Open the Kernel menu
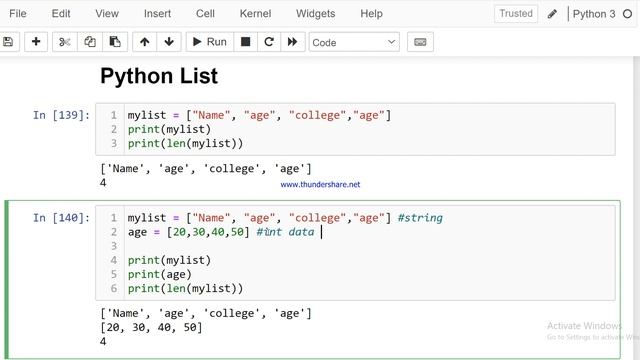The width and height of the screenshot is (640, 360). pyautogui.click(x=255, y=13)
